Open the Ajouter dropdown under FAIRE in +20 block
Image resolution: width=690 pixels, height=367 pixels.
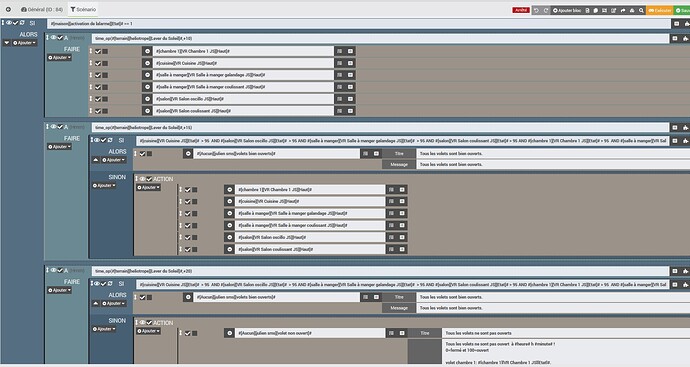pyautogui.click(x=59, y=290)
